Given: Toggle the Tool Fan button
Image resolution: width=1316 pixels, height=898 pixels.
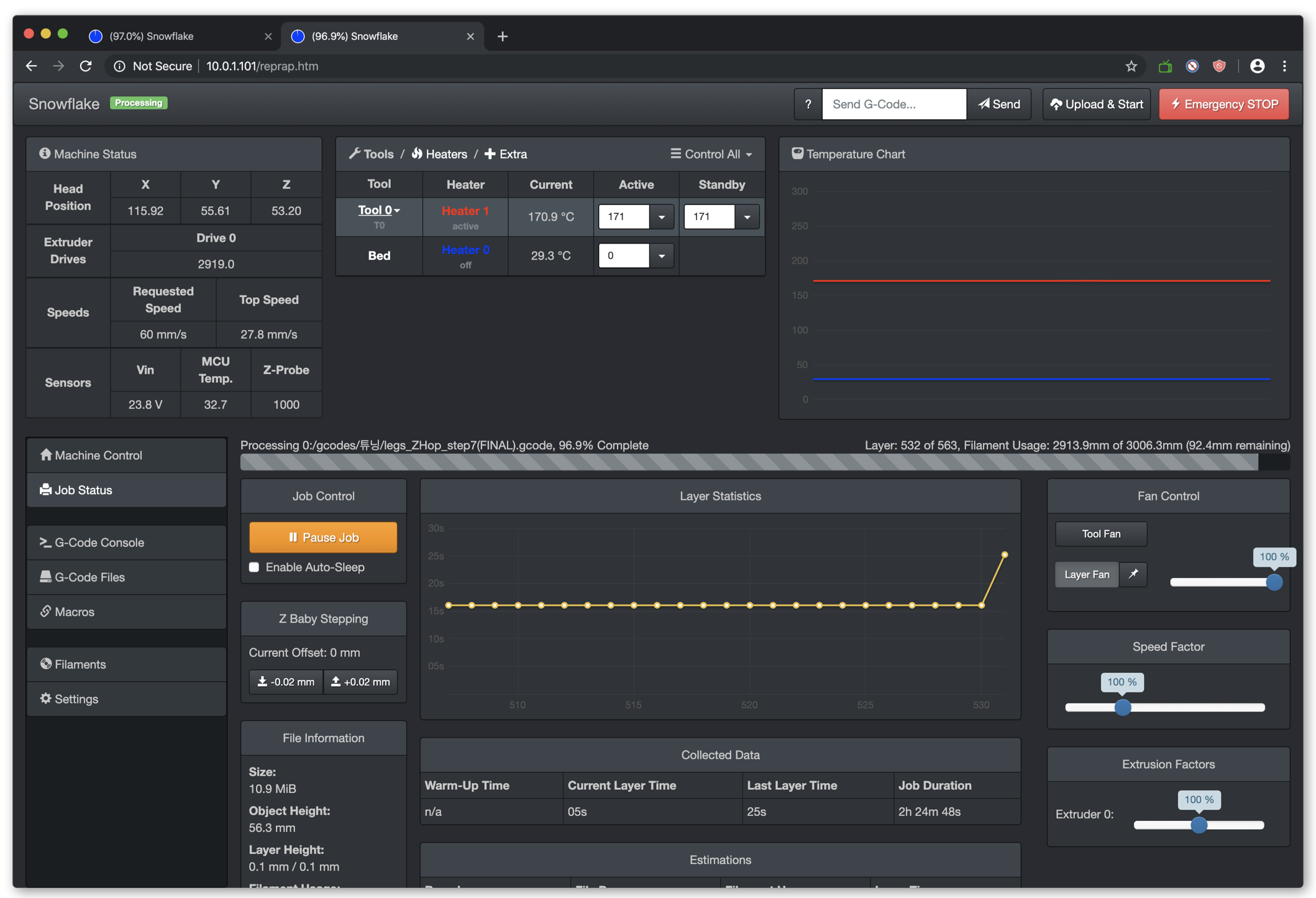Looking at the screenshot, I should 1100,534.
